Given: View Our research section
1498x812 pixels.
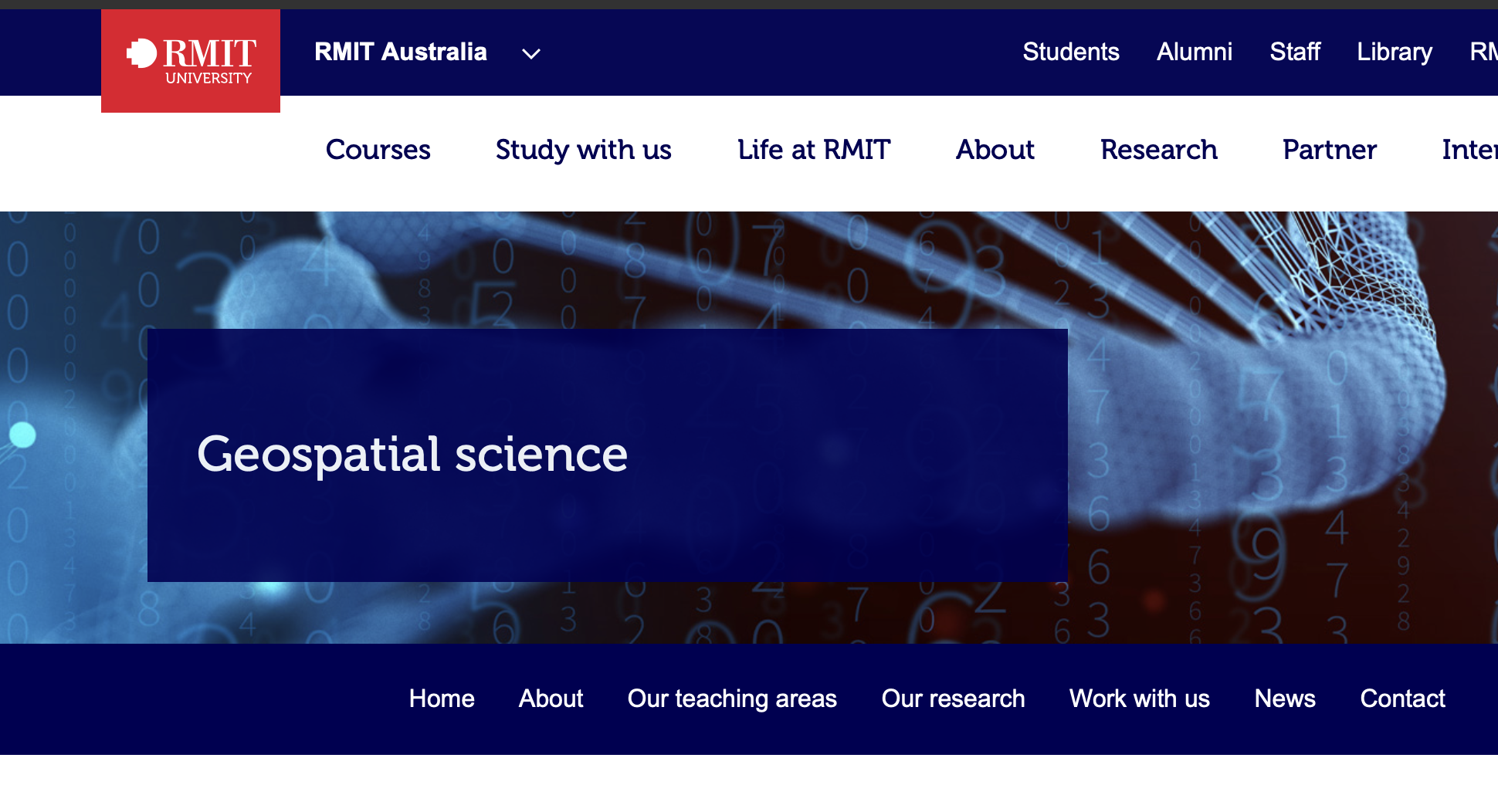Looking at the screenshot, I should [x=953, y=699].
